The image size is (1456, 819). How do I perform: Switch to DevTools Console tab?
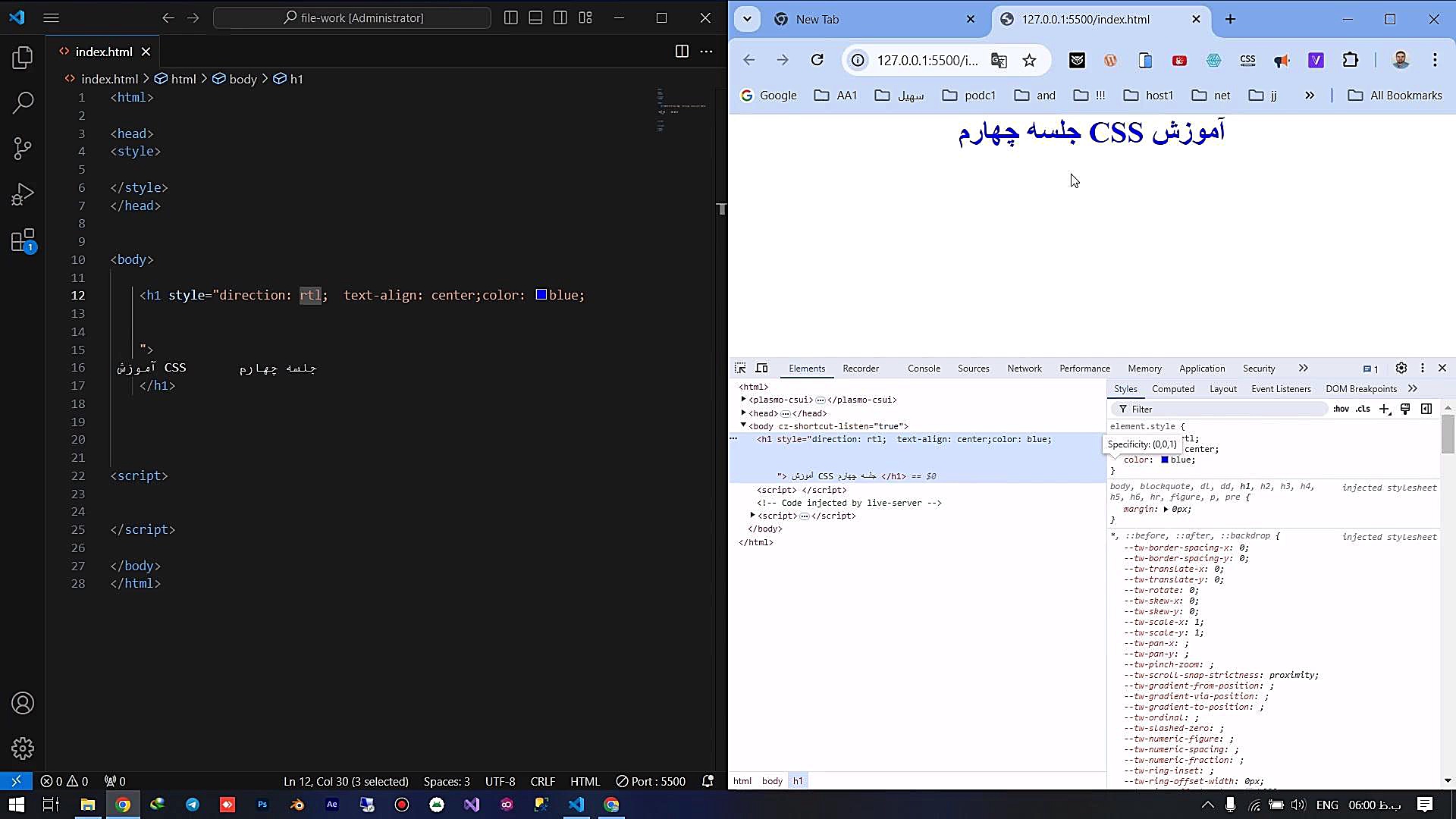click(x=924, y=369)
